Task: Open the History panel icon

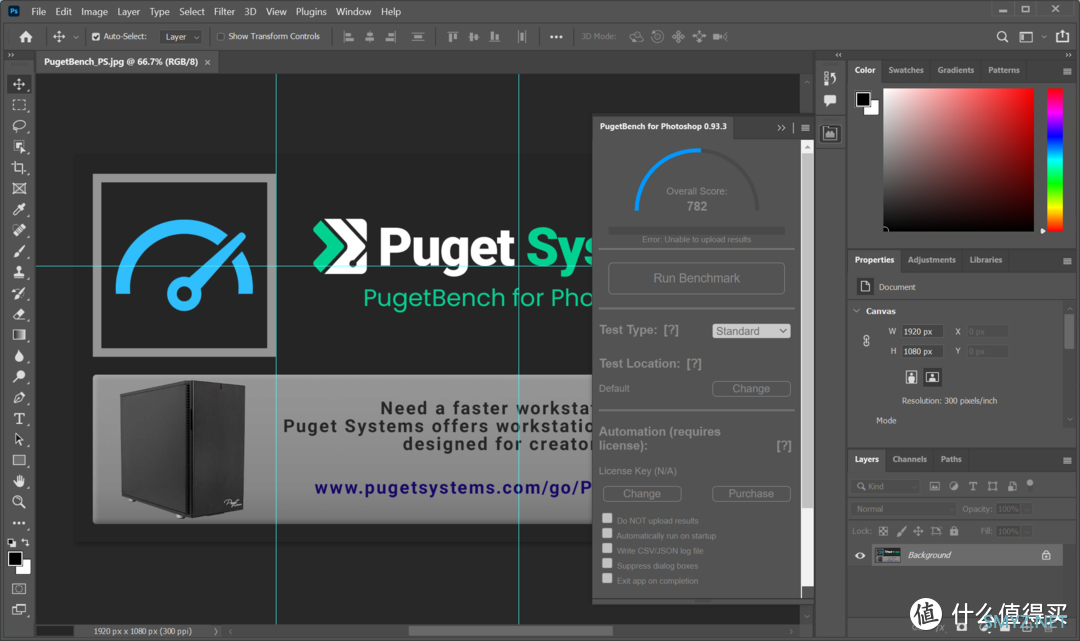Action: tap(830, 78)
